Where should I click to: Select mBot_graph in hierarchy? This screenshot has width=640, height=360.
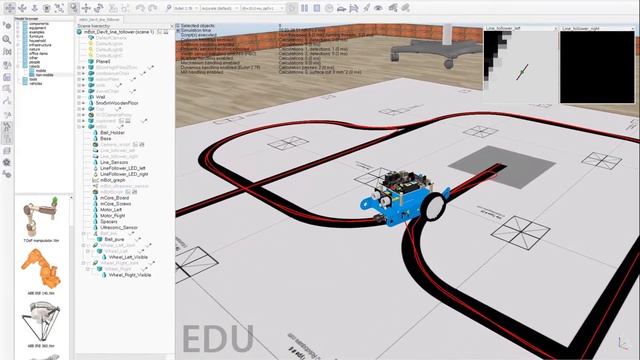[x=113, y=180]
